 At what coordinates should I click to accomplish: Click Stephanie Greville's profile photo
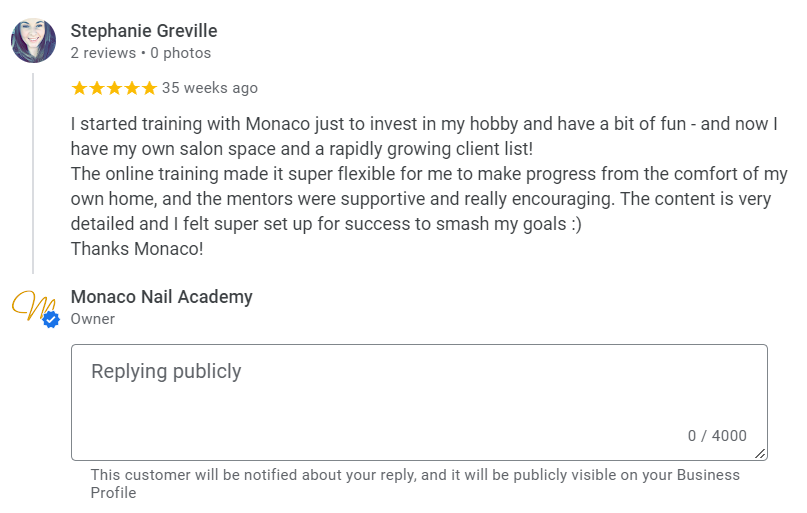[33, 41]
